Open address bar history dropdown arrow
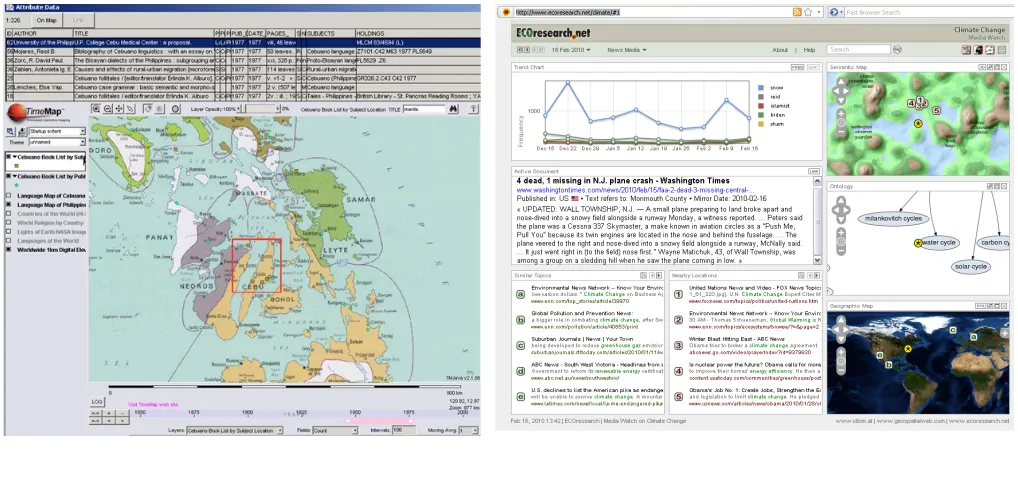 click(x=819, y=12)
